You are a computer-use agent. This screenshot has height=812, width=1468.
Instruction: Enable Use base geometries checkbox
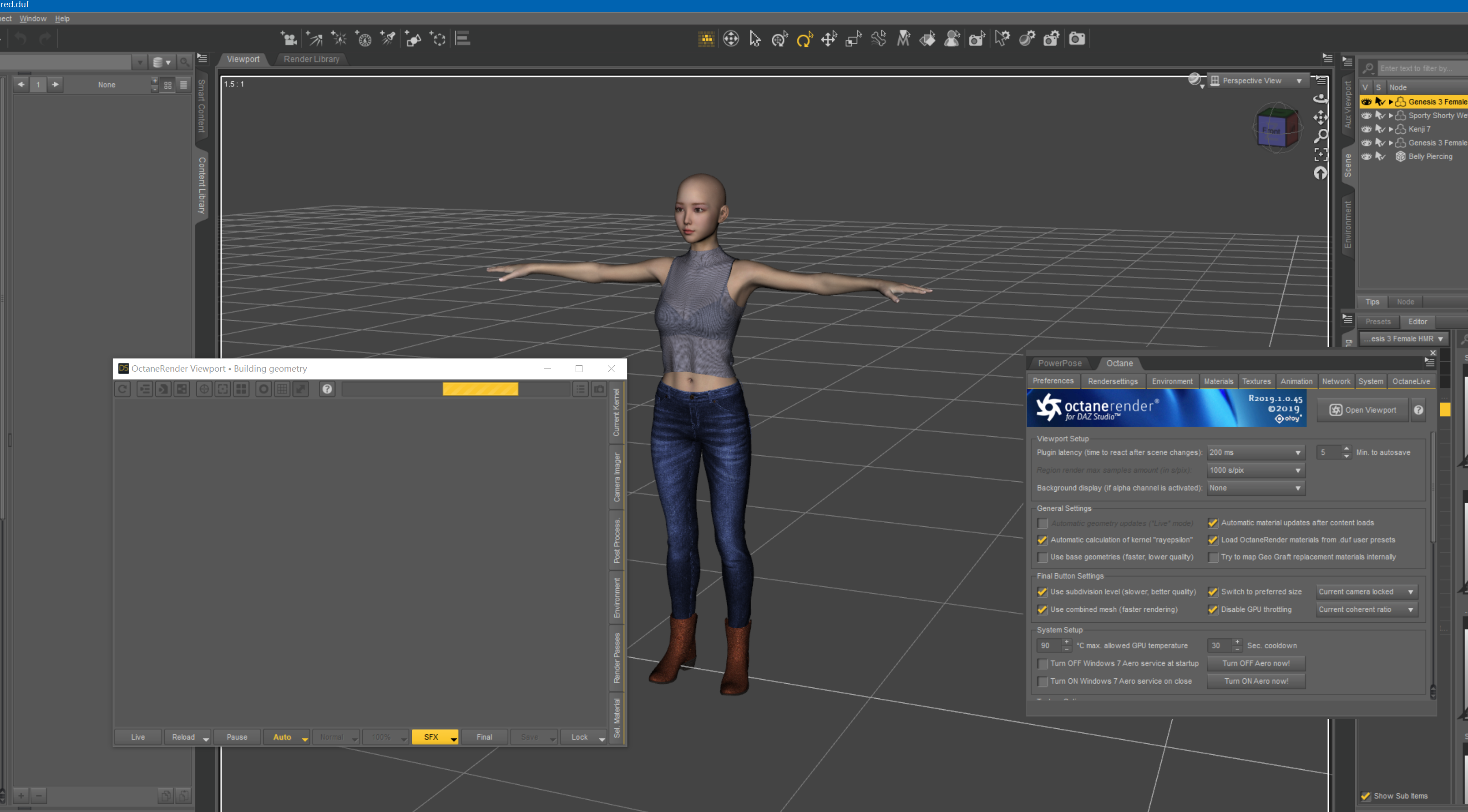tap(1043, 557)
